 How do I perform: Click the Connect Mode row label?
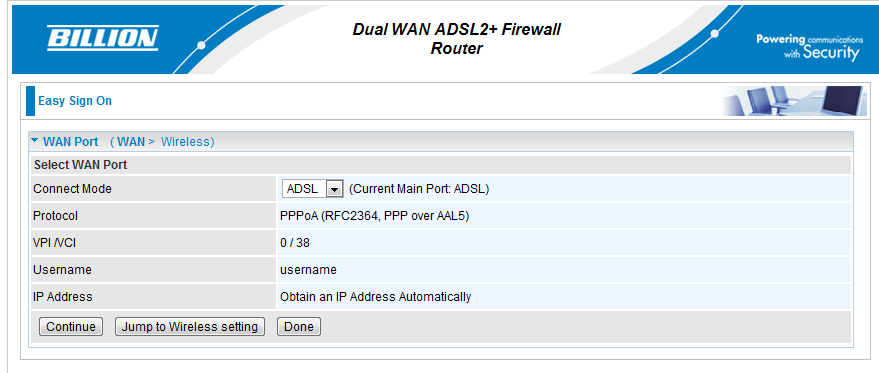(x=72, y=189)
